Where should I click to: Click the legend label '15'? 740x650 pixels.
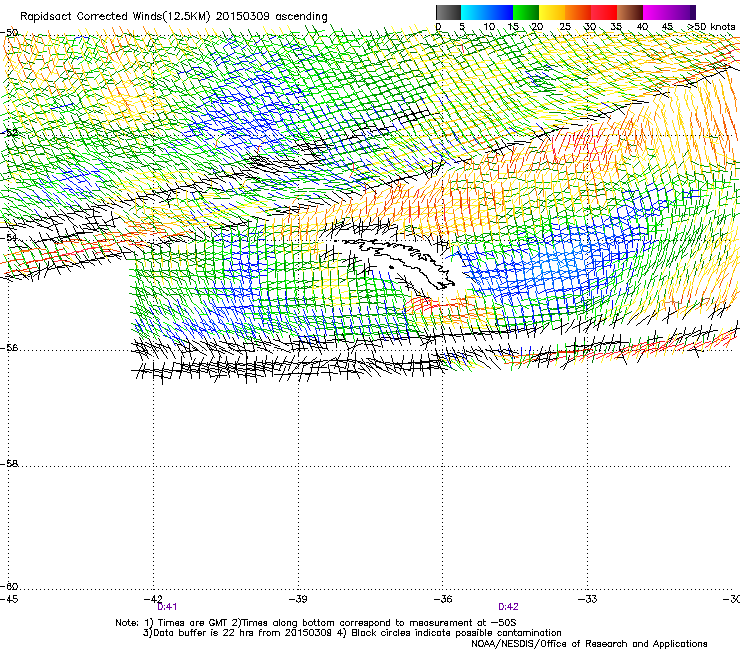click(x=513, y=27)
